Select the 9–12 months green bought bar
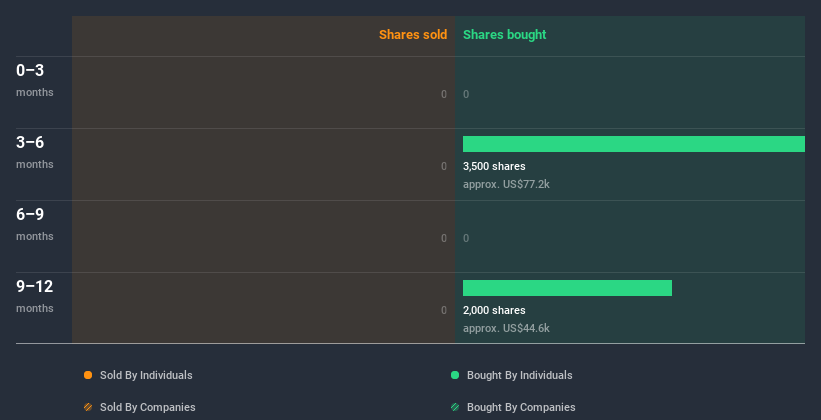The height and width of the screenshot is (420, 821). coord(567,288)
